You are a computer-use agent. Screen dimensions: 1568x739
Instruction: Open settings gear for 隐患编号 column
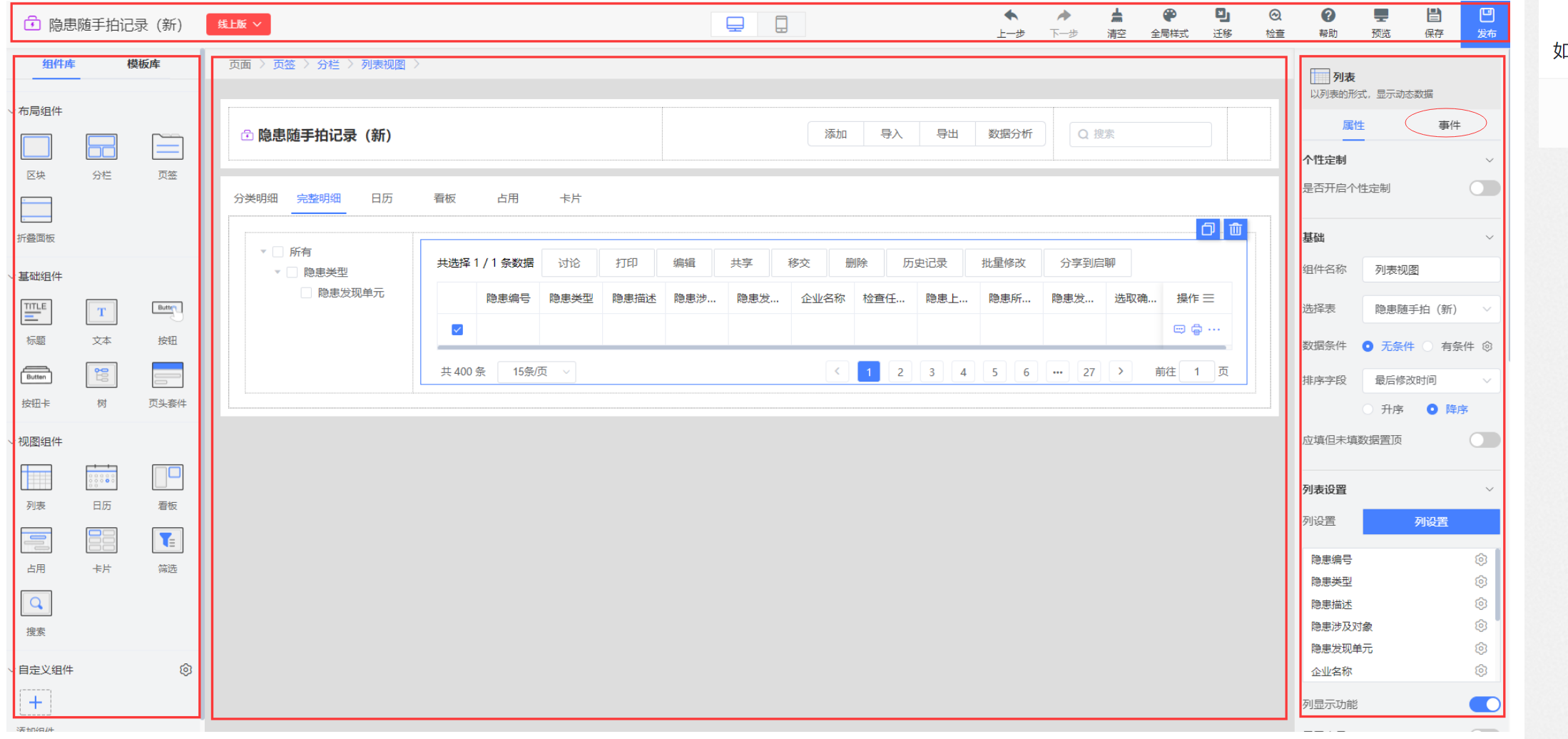tap(1481, 560)
